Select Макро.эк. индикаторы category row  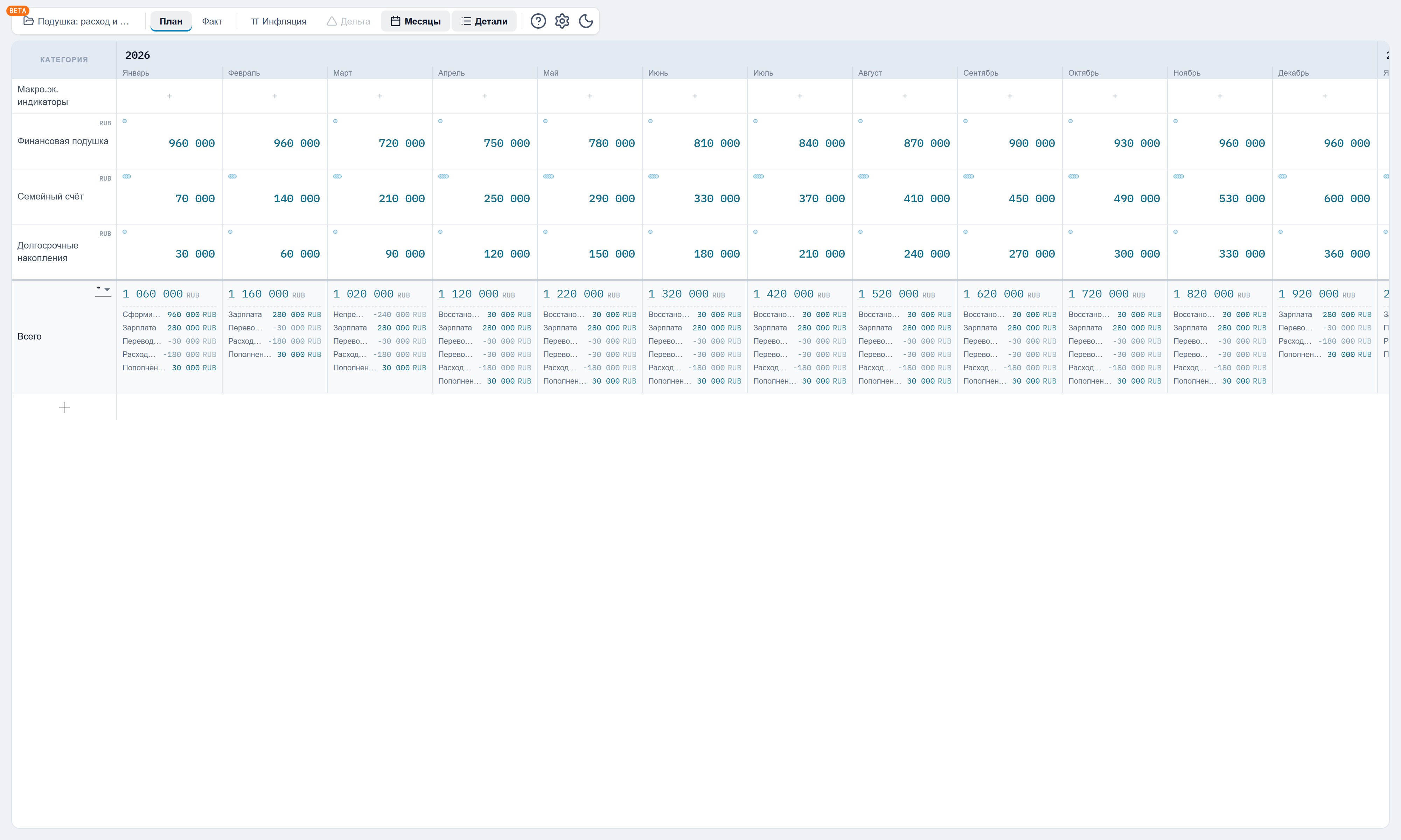click(64, 96)
